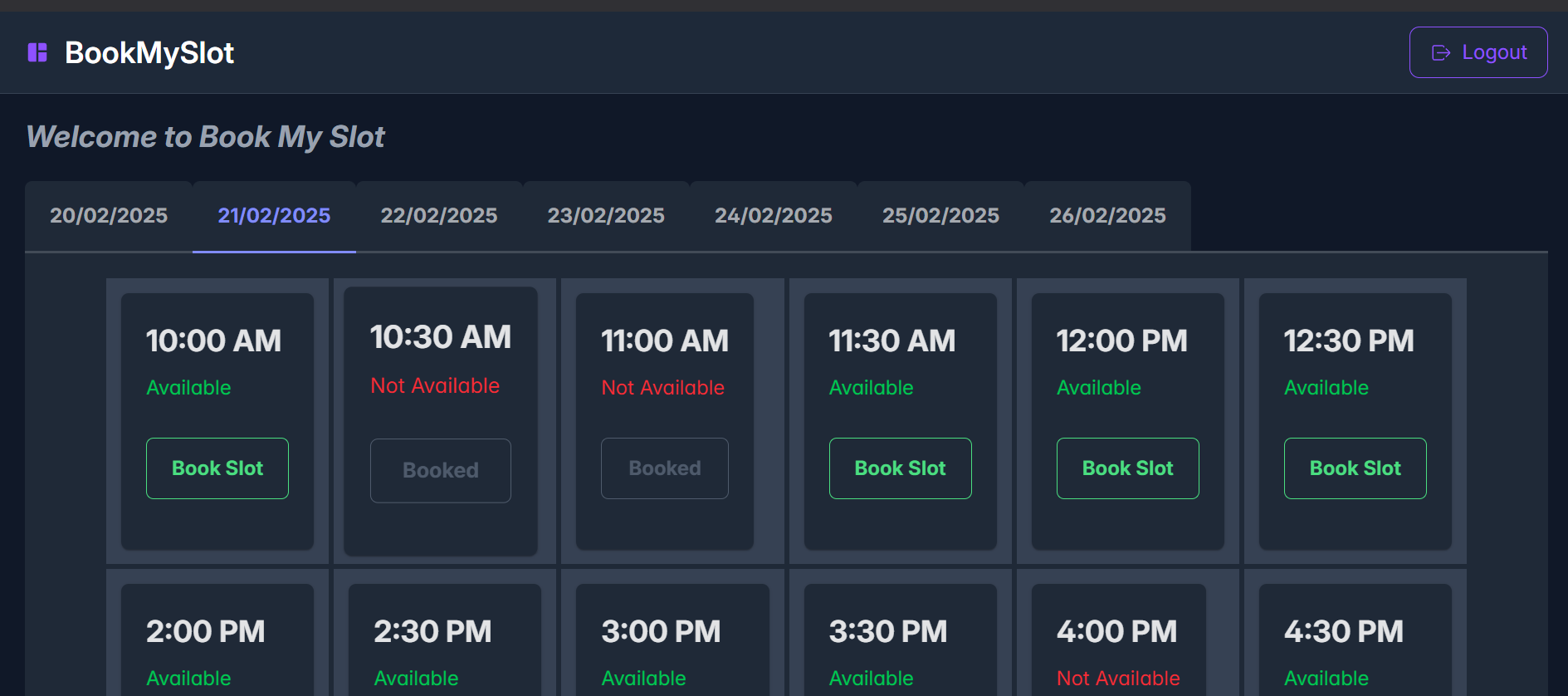The image size is (1568, 696).
Task: Click the Available status under 12:30 PM
Action: (x=1326, y=388)
